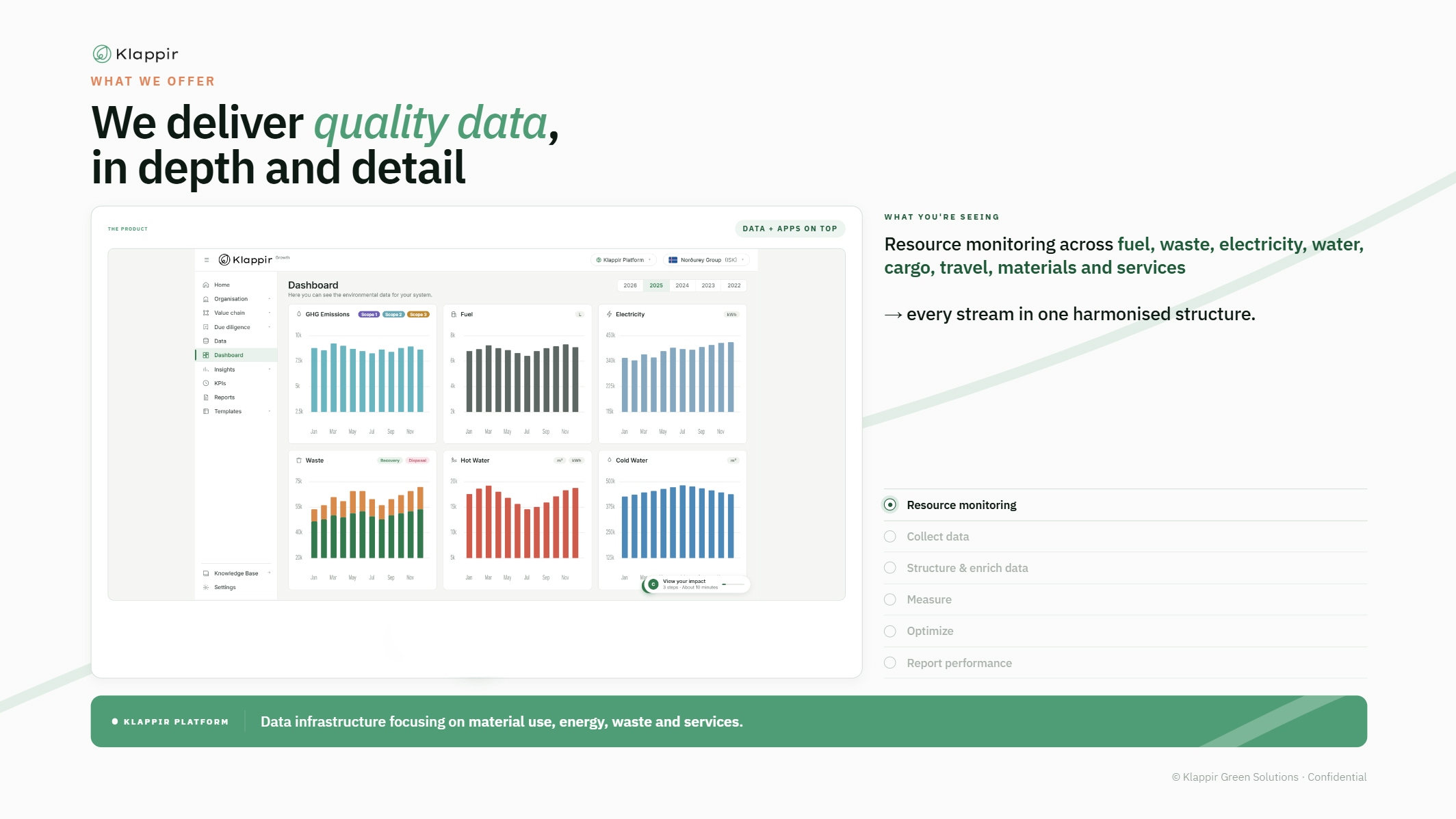Click the Insights bar chart icon
Image resolution: width=1456 pixels, height=819 pixels.
[x=206, y=369]
